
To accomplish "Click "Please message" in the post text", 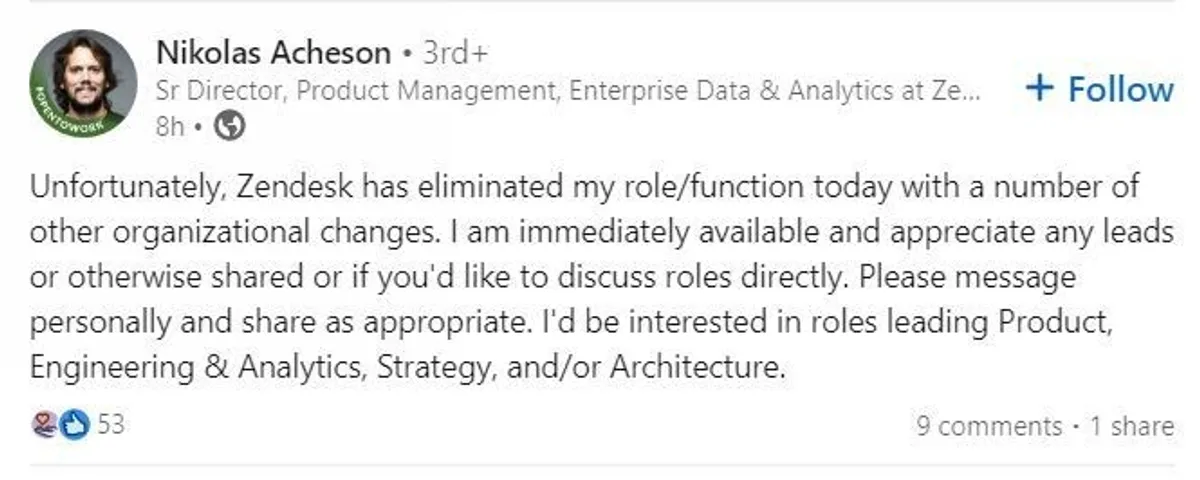I will click(x=965, y=276).
